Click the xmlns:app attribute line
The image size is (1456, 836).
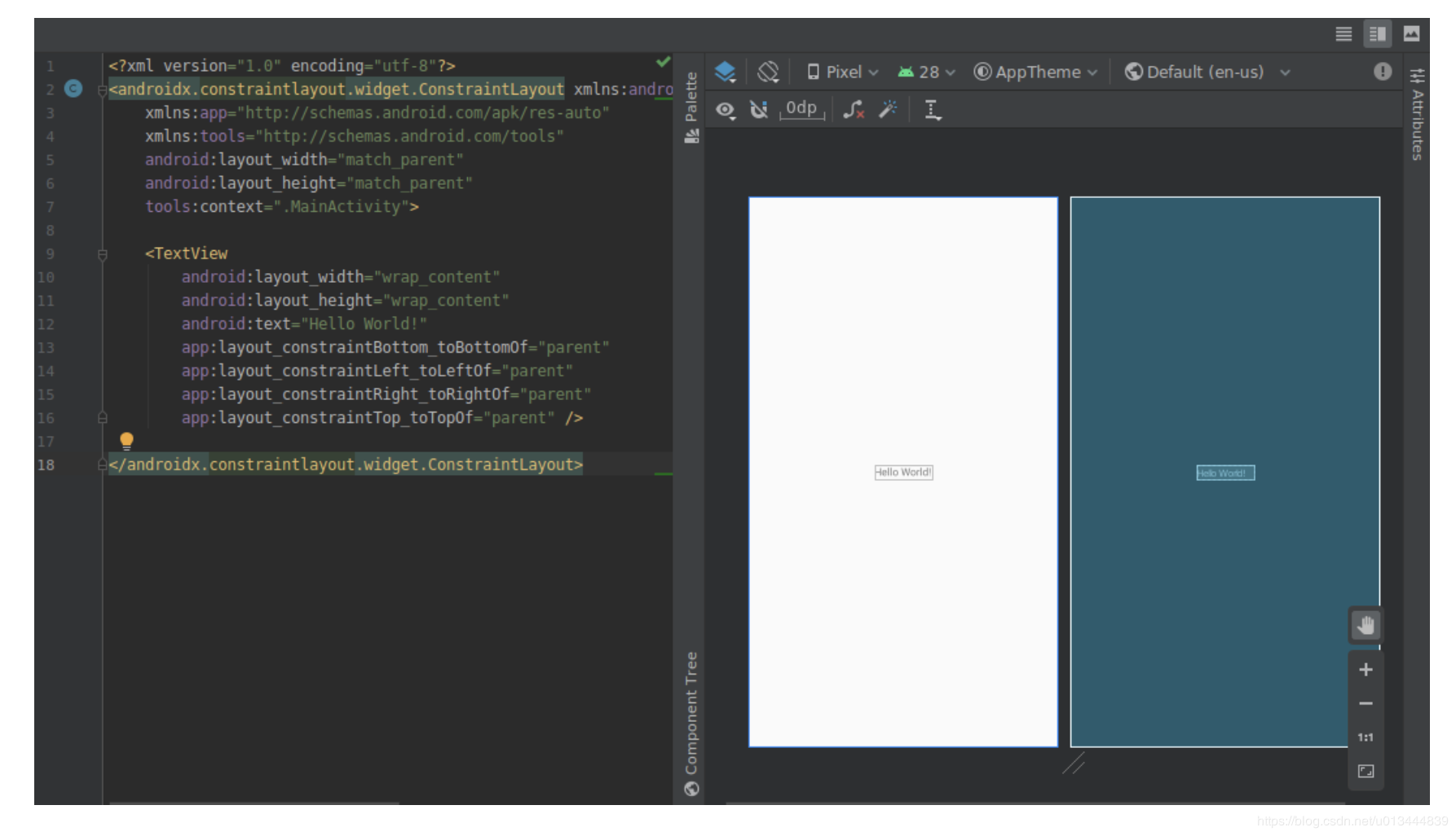(x=377, y=112)
